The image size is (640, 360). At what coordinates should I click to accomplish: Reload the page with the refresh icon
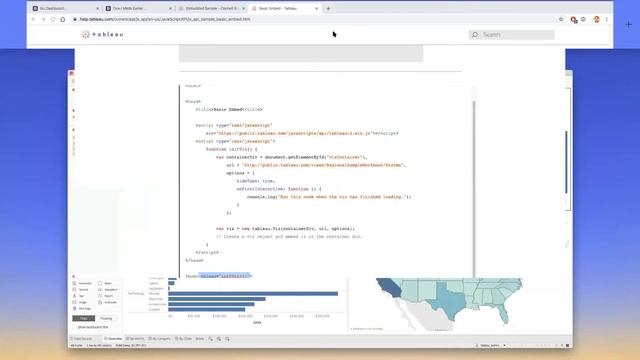coord(53,19)
